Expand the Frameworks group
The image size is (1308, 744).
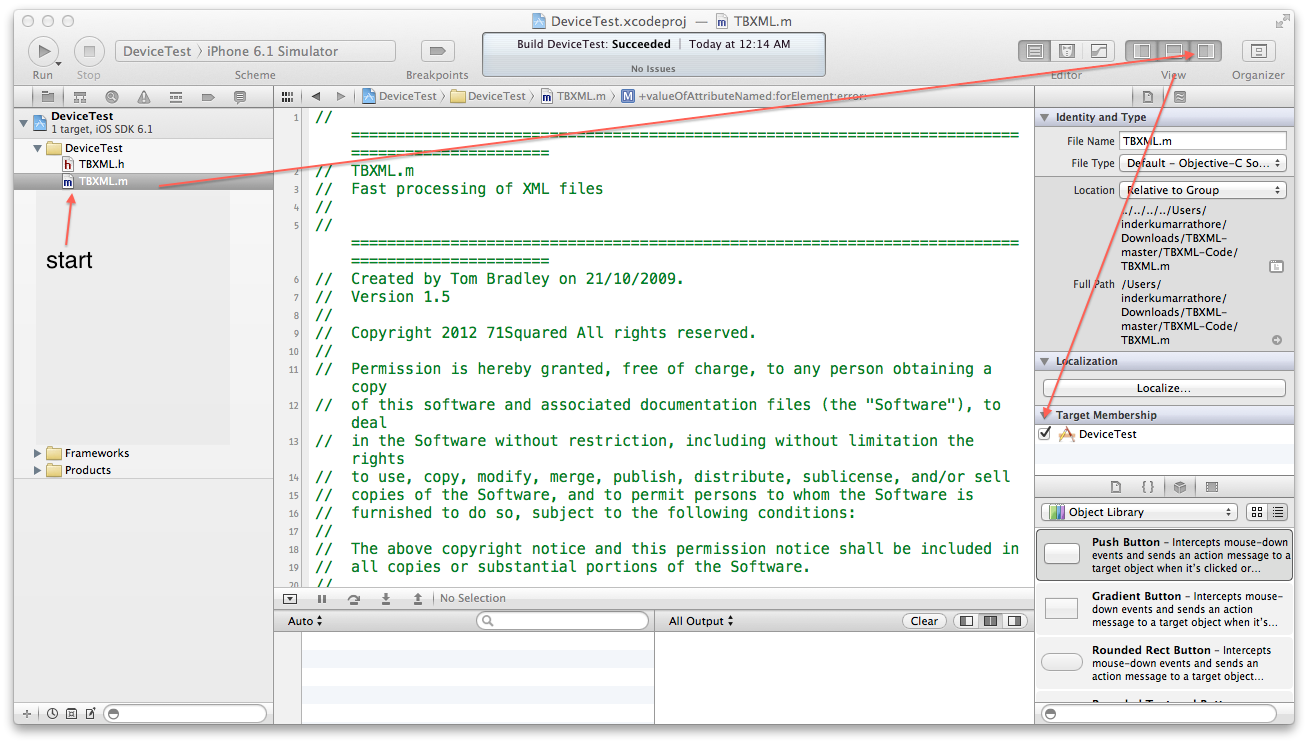38,453
